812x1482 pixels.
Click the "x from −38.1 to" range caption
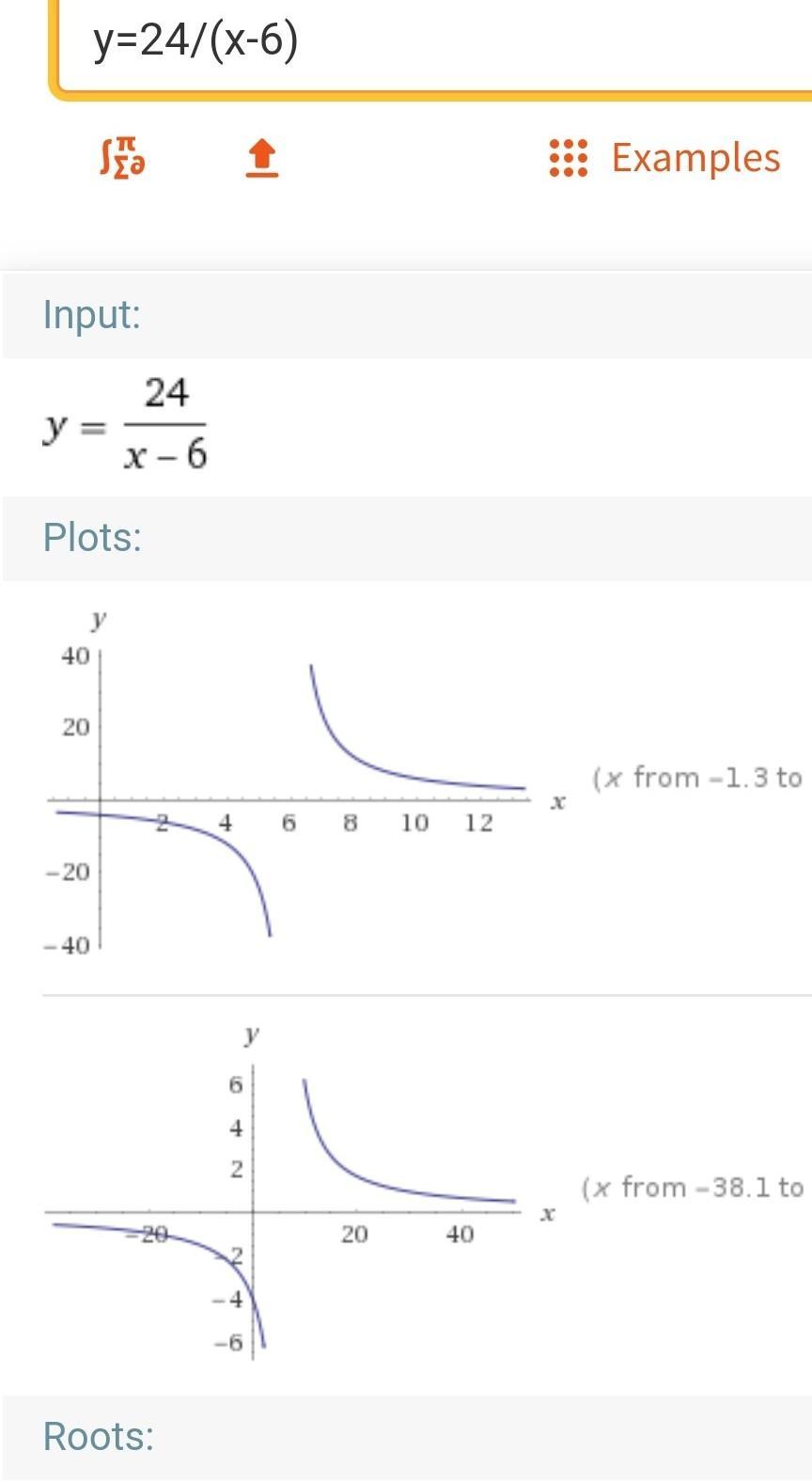693,1188
